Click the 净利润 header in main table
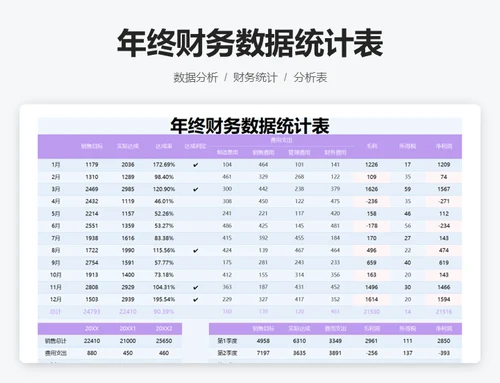 pos(444,146)
